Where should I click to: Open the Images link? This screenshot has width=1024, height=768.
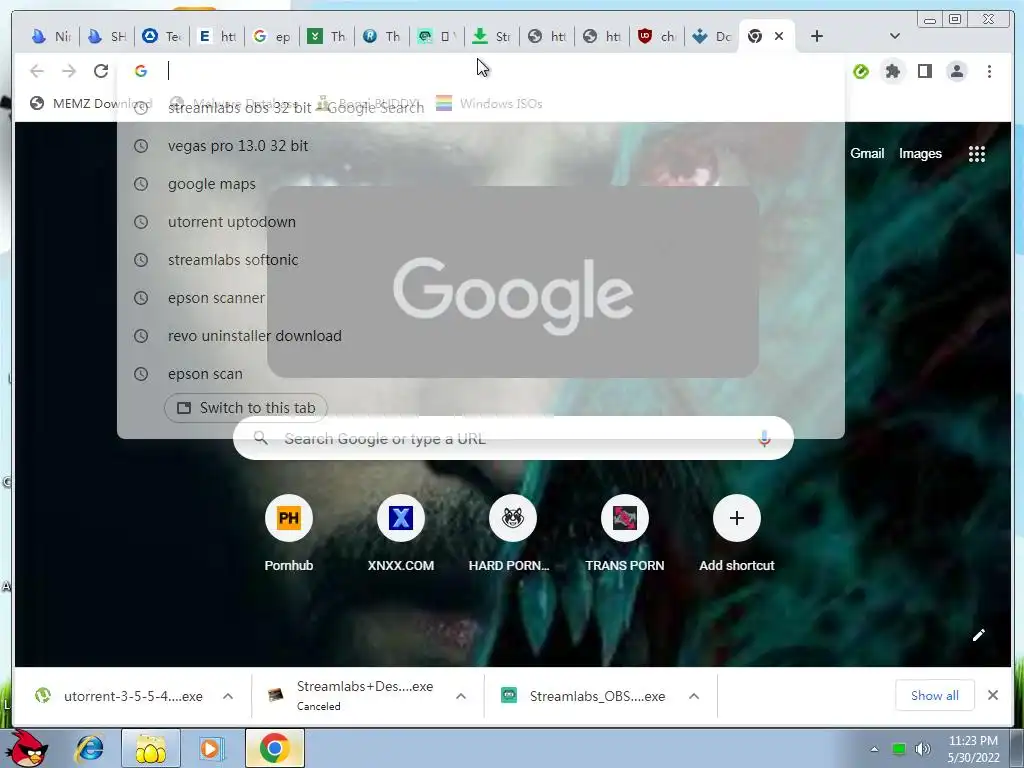[x=920, y=153]
